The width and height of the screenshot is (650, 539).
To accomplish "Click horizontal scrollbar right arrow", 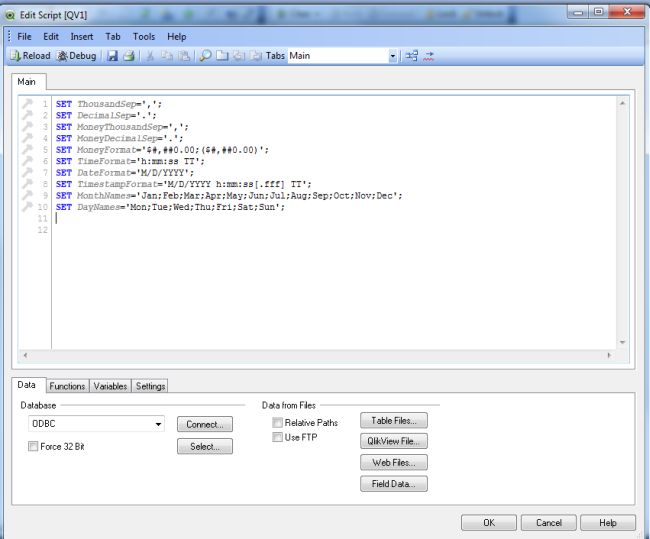I will (x=609, y=355).
